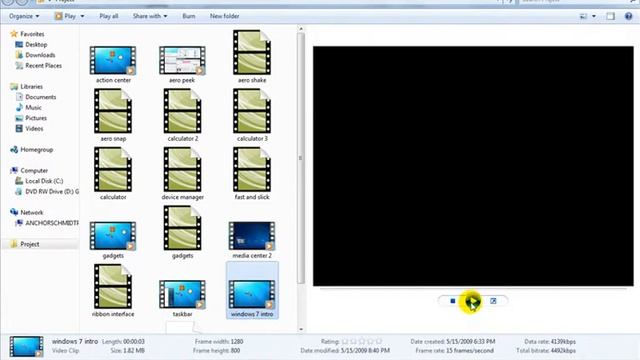Change the view icon in toolbar

[583, 16]
